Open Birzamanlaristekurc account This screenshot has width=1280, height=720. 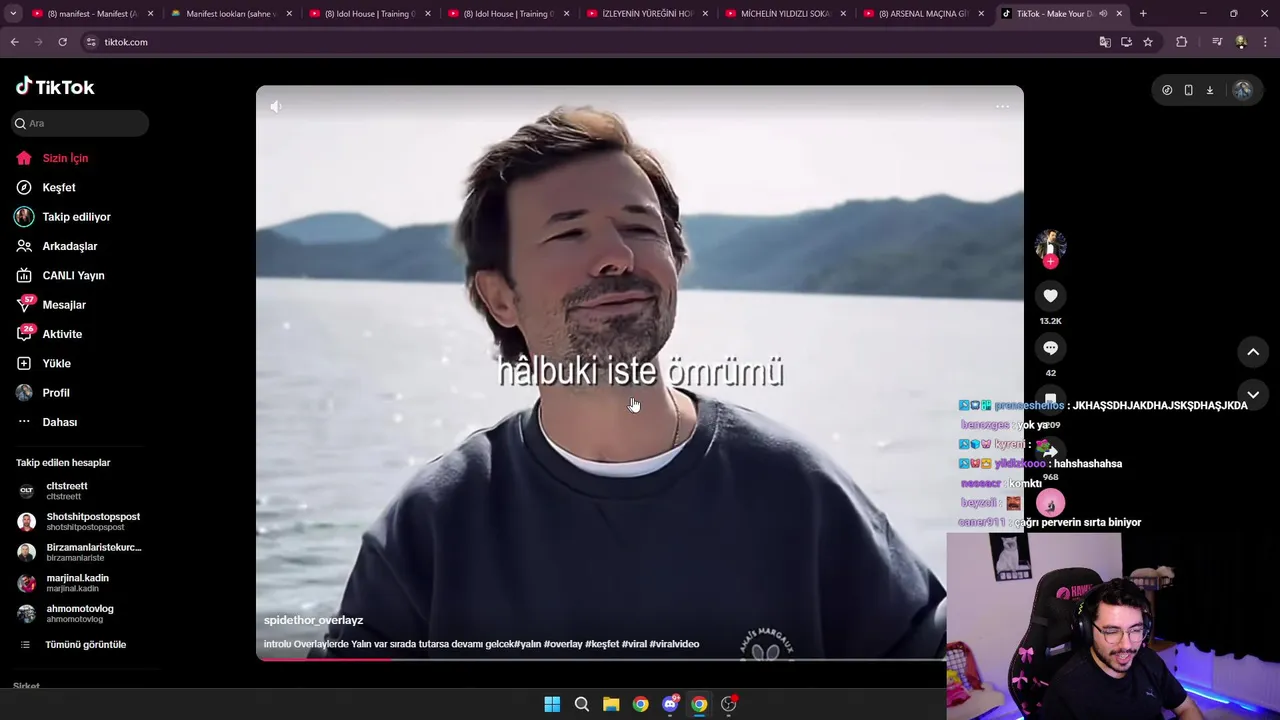point(80,552)
